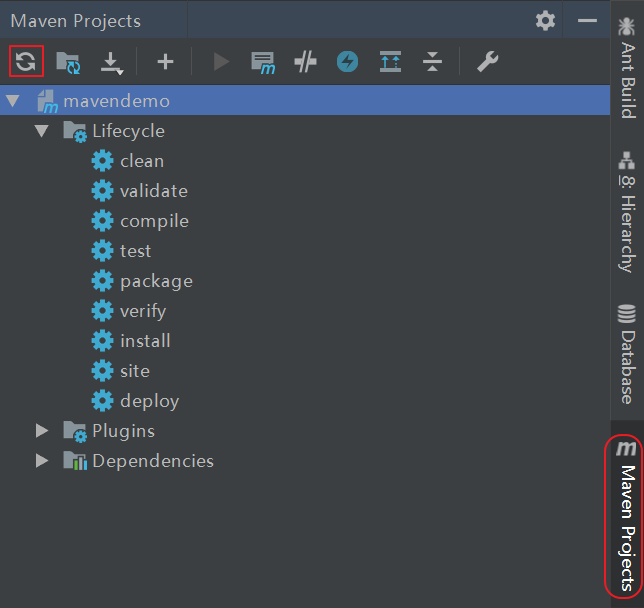Click the Lifecycle folder icon
644x608 pixels.
75,132
